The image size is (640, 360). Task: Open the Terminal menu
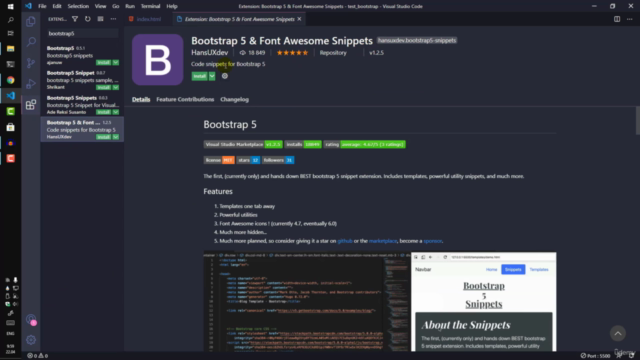(x=151, y=6)
